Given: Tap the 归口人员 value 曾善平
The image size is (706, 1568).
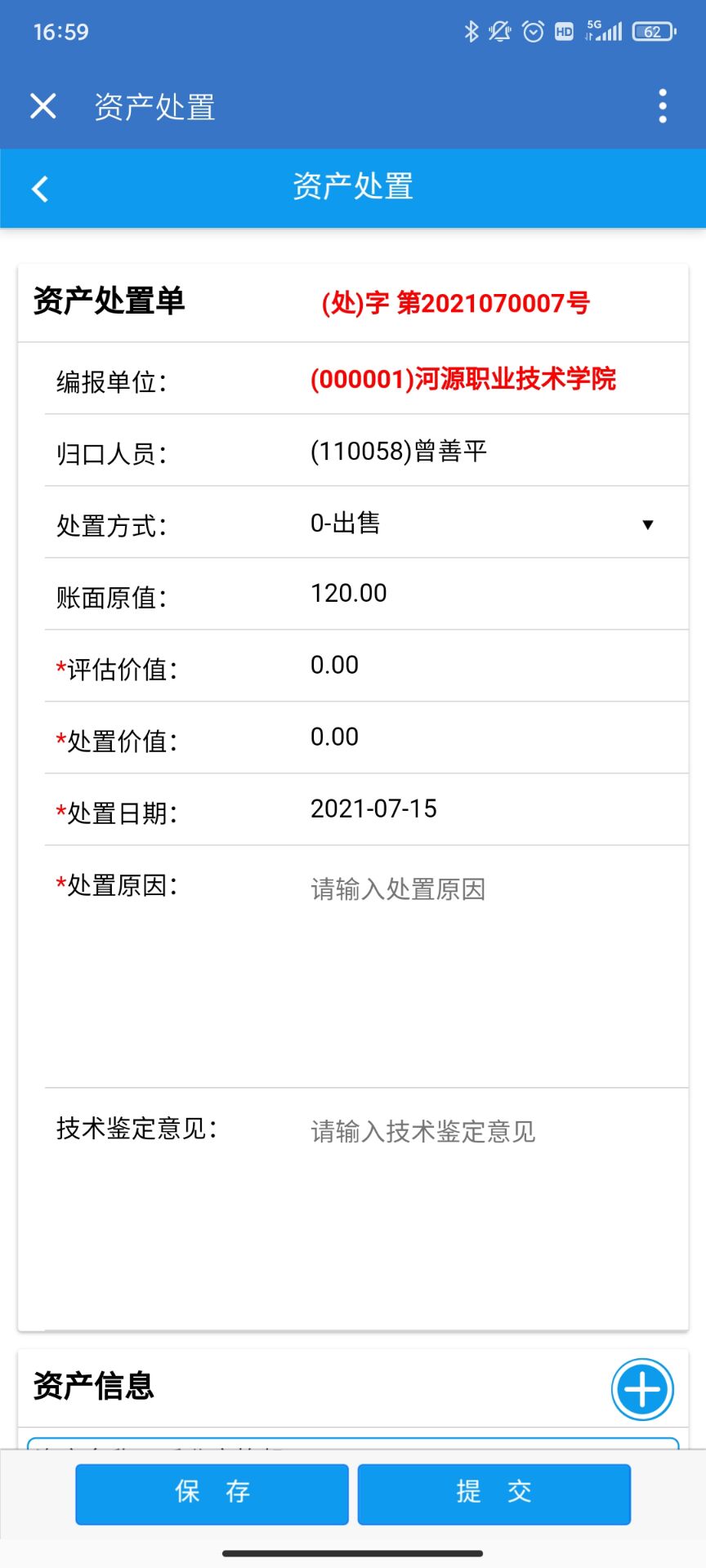Looking at the screenshot, I should tap(399, 452).
